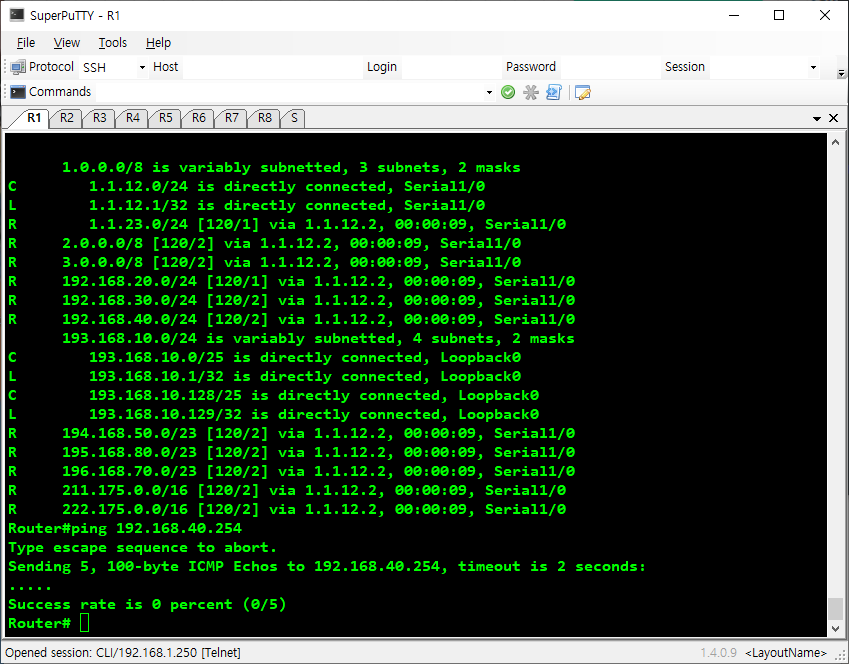This screenshot has height=664, width=849.
Task: Open the Help menu
Action: 158,43
